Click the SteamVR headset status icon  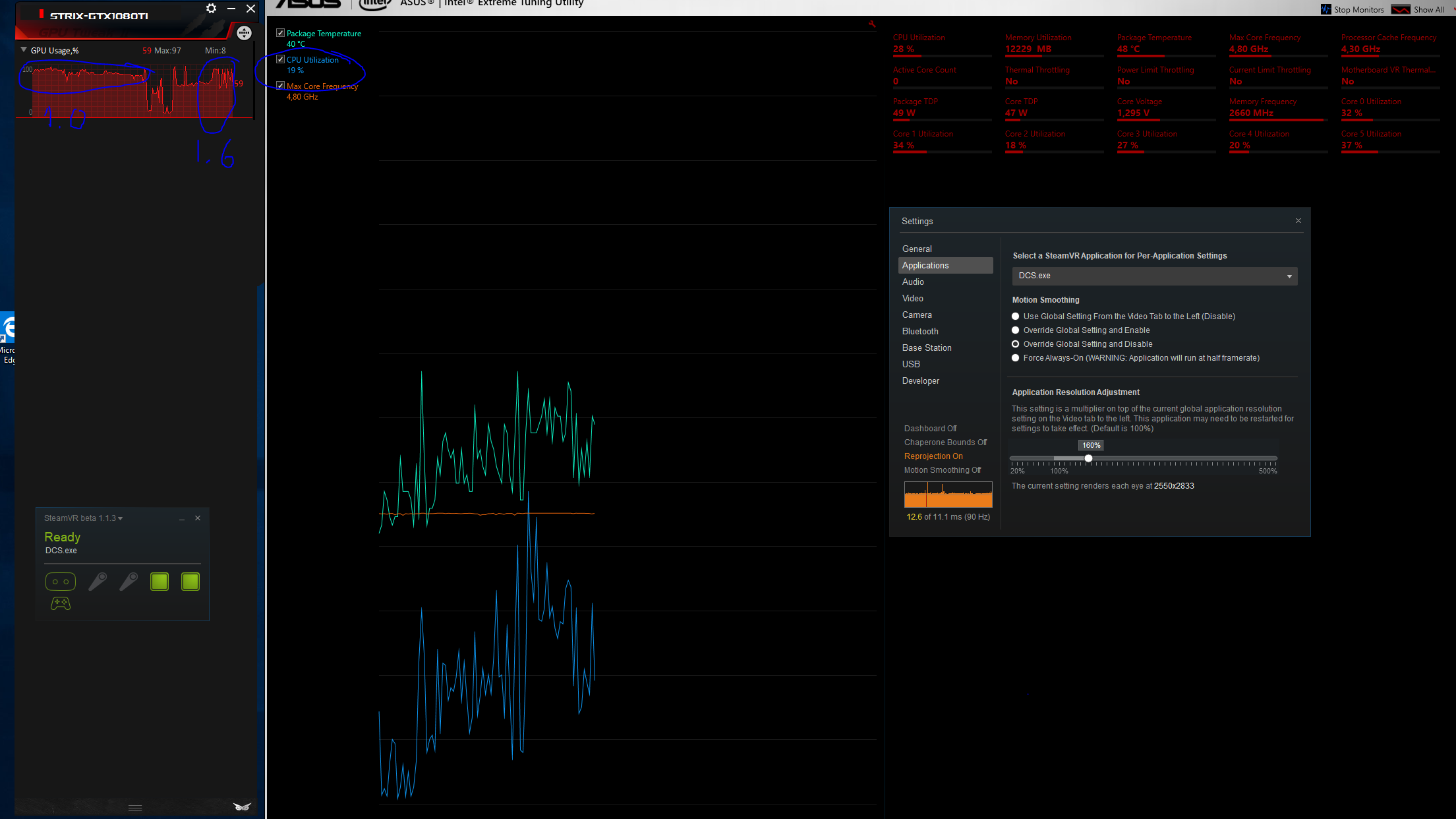61,582
